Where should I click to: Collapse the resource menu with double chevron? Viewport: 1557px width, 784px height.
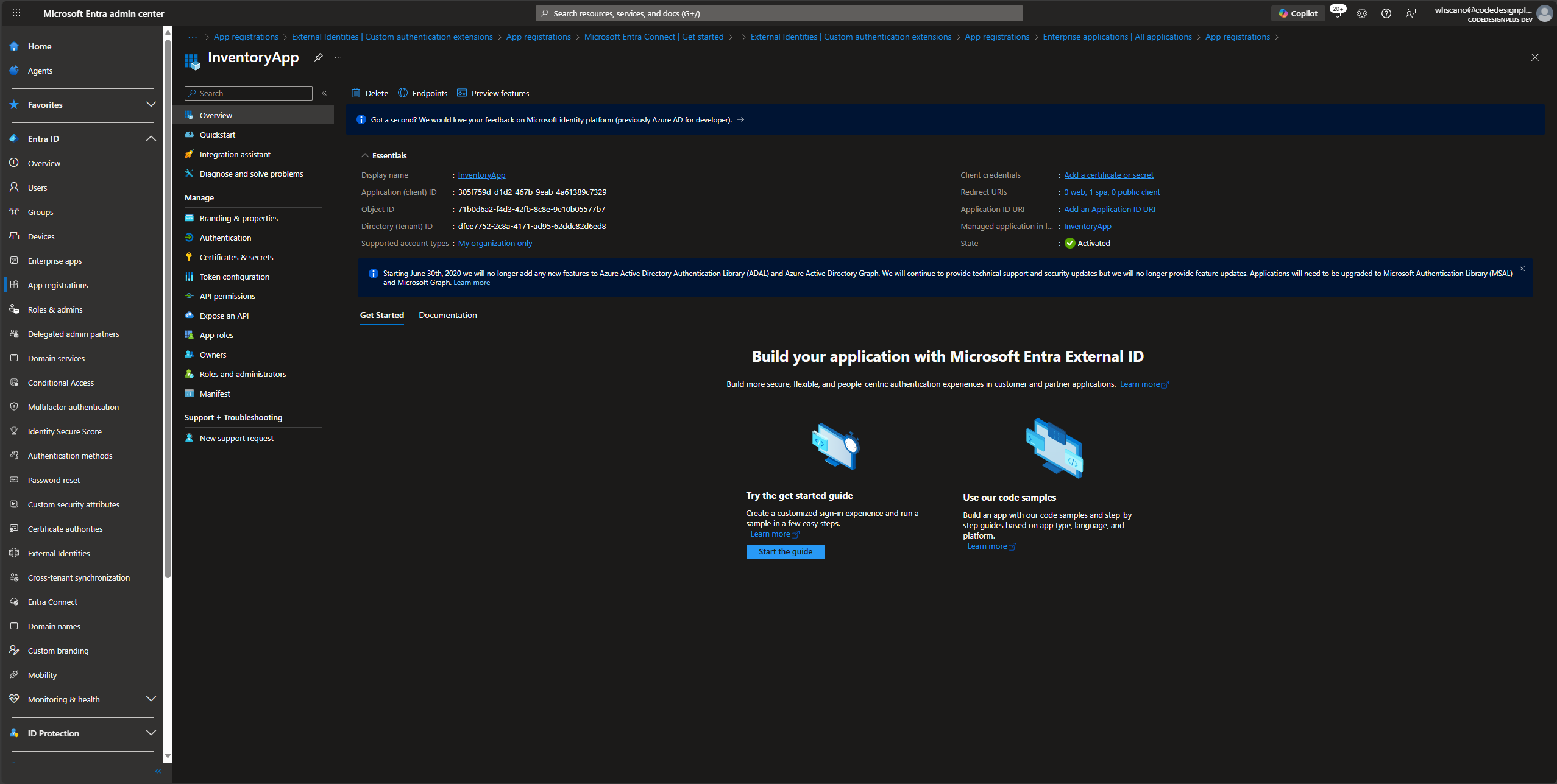(324, 93)
